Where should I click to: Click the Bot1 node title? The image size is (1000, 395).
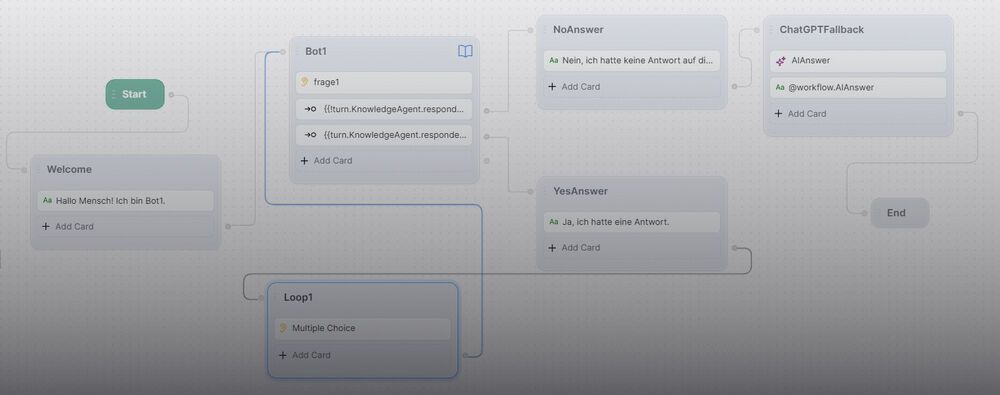click(x=316, y=52)
